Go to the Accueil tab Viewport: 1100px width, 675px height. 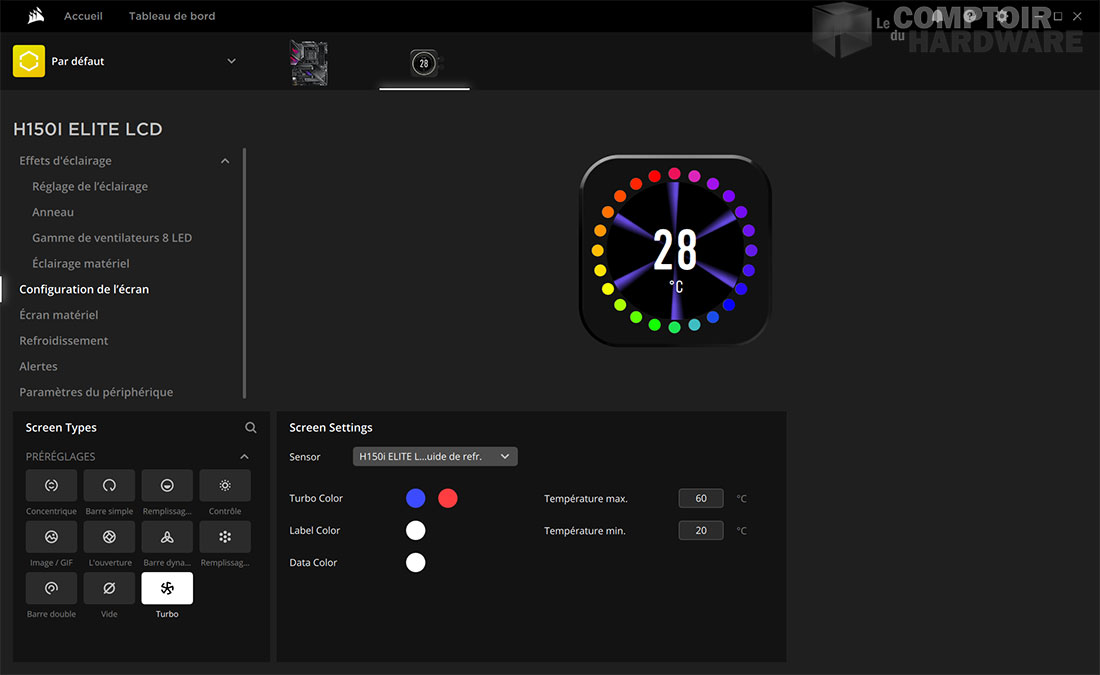83,16
